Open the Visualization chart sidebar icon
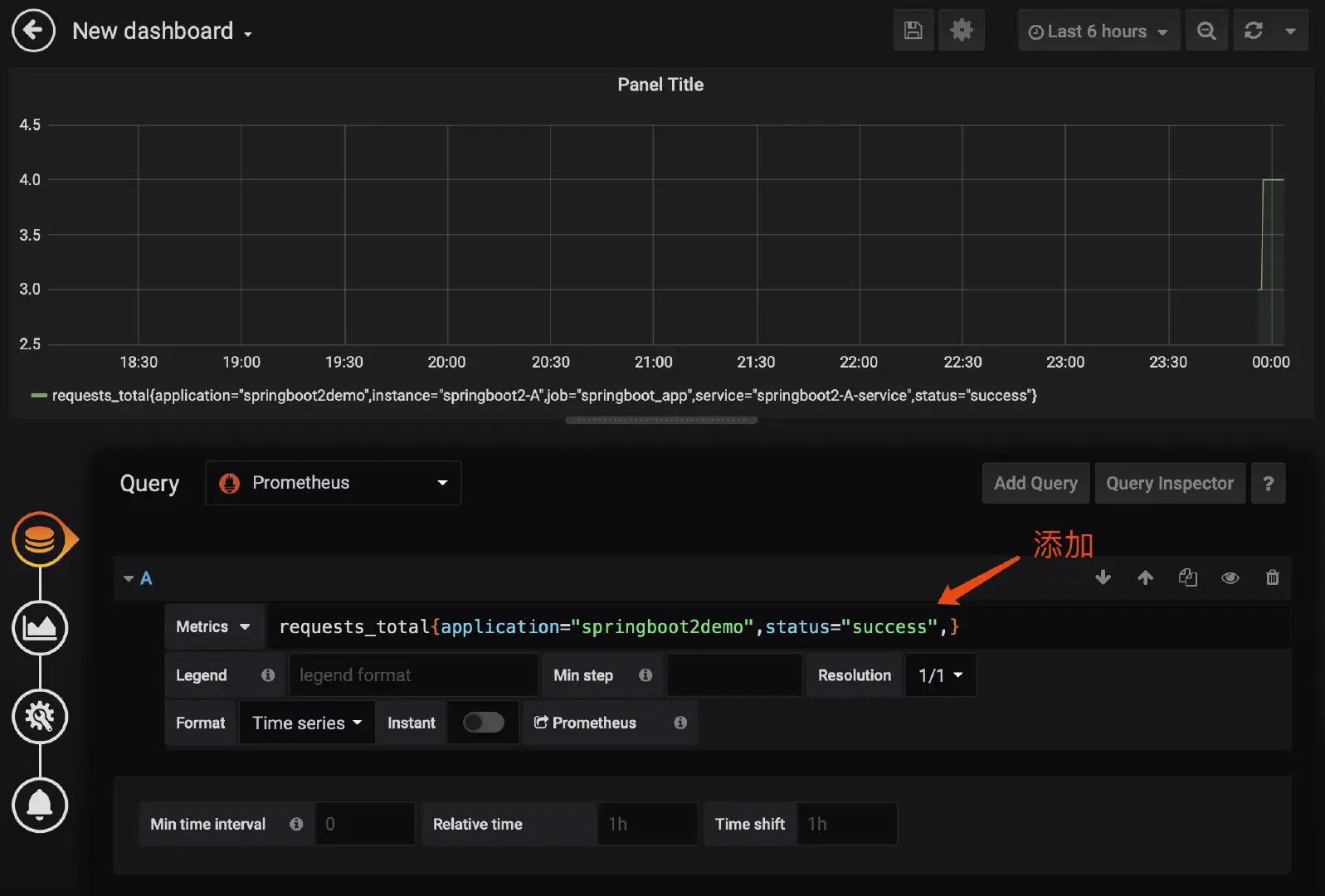This screenshot has height=896, width=1325. click(x=40, y=628)
